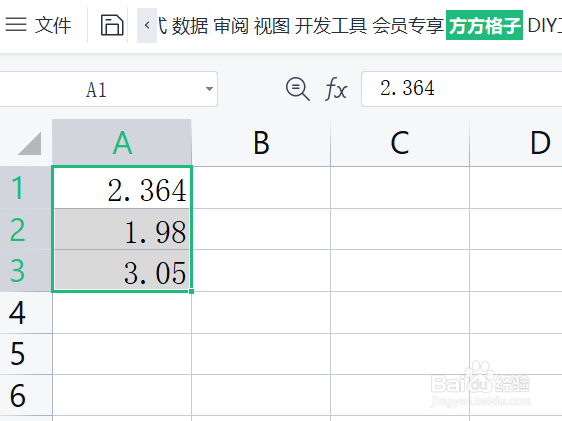562x421 pixels.
Task: Click empty cell A4
Action: pos(122,312)
